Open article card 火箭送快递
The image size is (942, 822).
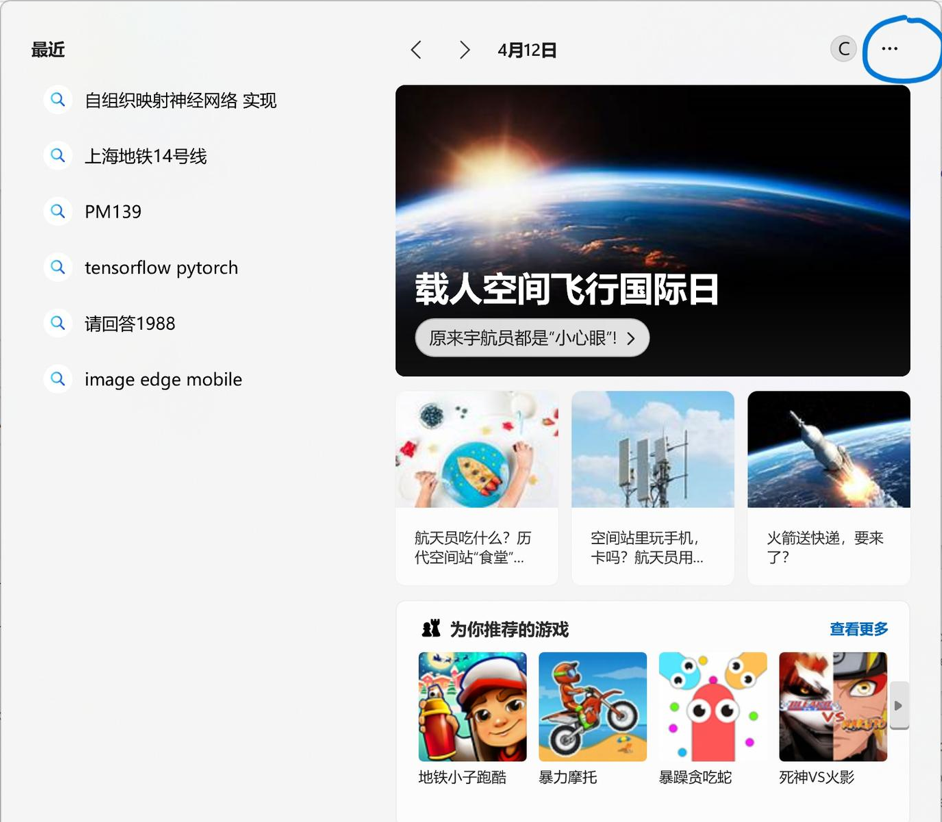[x=828, y=488]
